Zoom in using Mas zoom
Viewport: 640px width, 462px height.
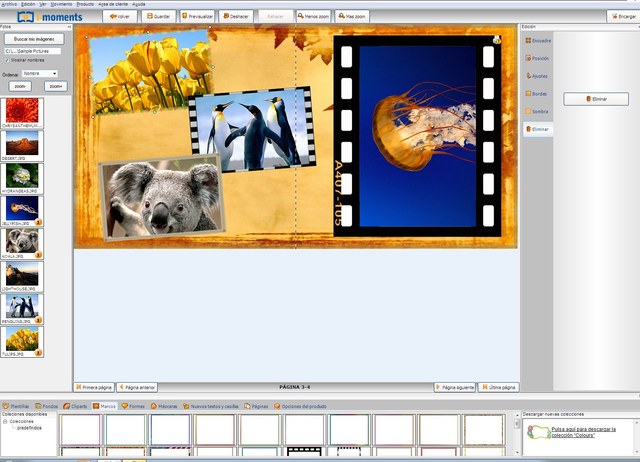pyautogui.click(x=351, y=17)
